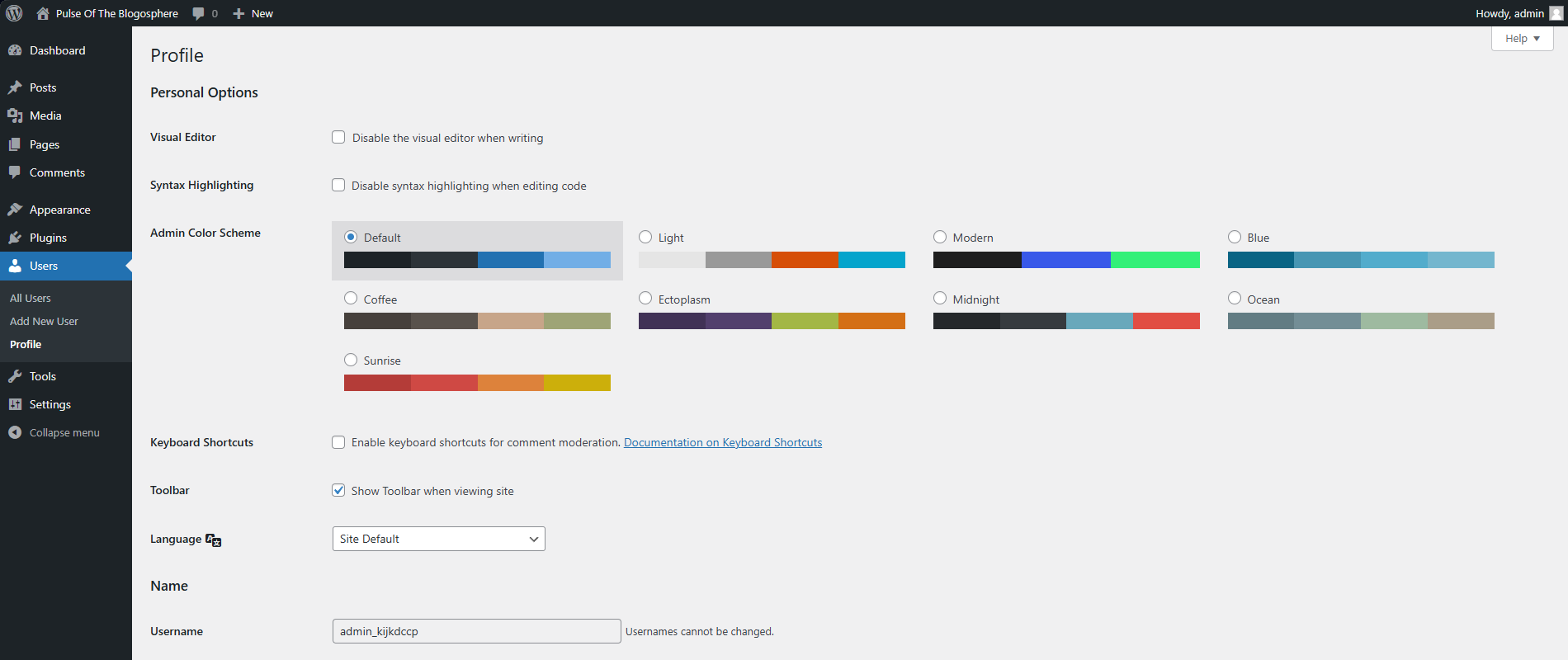This screenshot has width=1568, height=660.
Task: Click the Dashboard gauge icon
Action: 15,50
